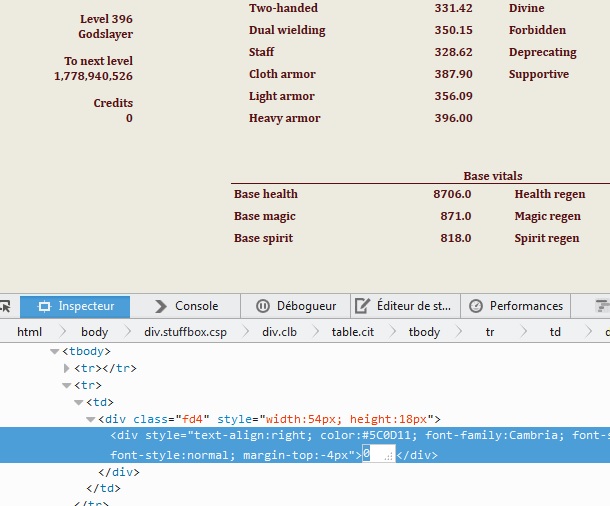
Task: Click the Level 396 text
Action: (x=106, y=19)
